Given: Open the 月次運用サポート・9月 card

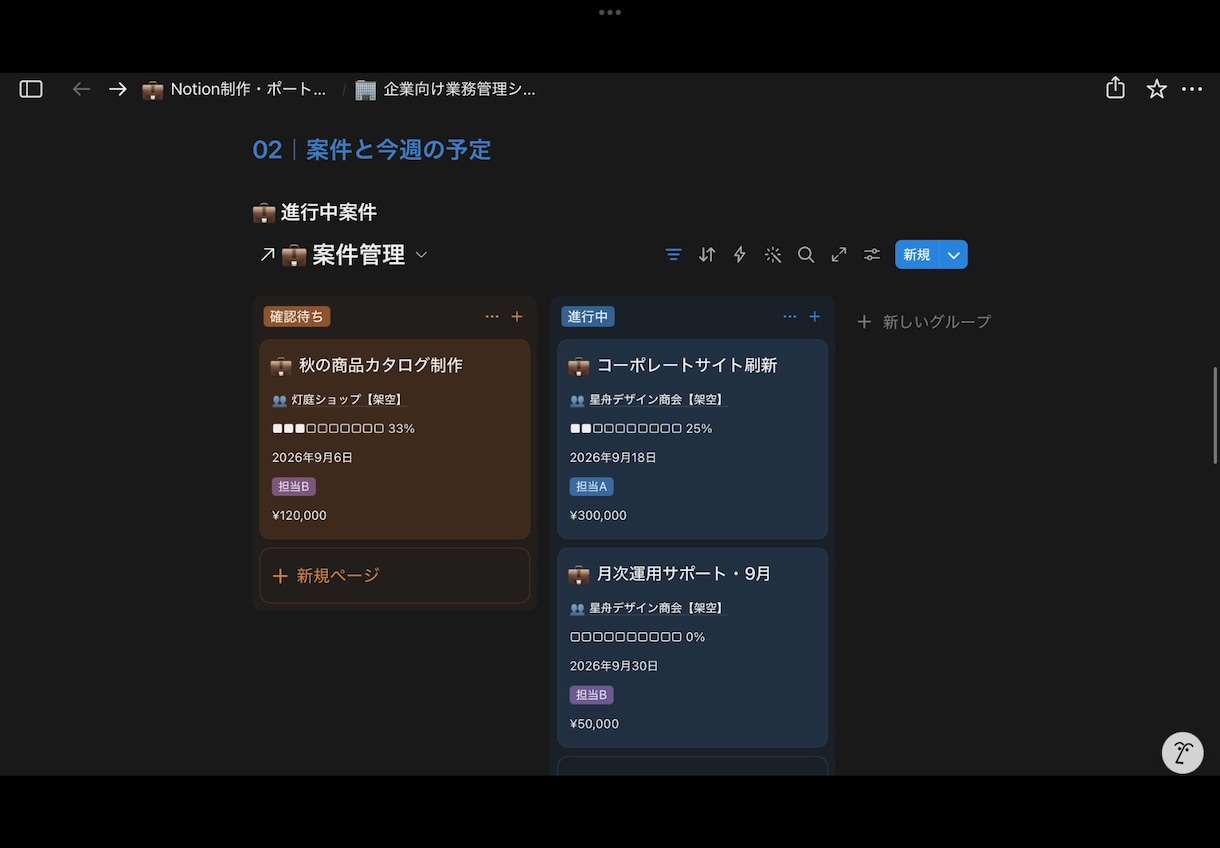Looking at the screenshot, I should (693, 647).
